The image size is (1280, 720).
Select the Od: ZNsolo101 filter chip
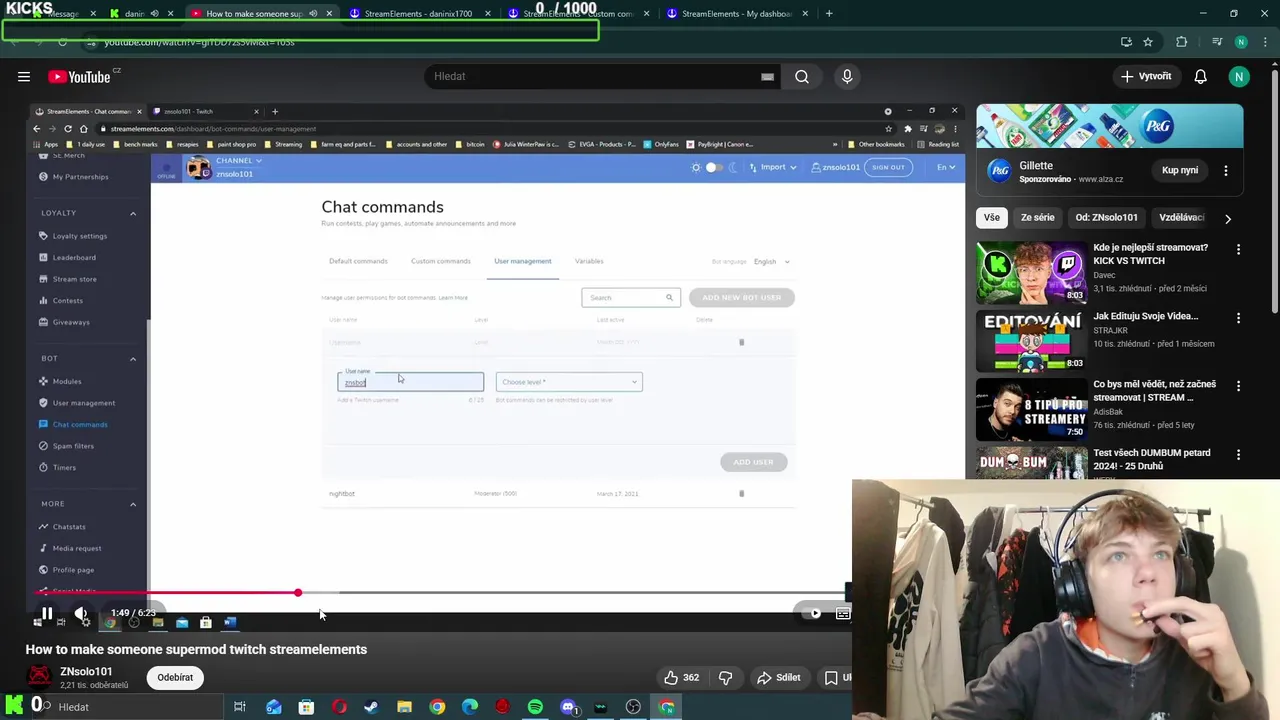1106,217
